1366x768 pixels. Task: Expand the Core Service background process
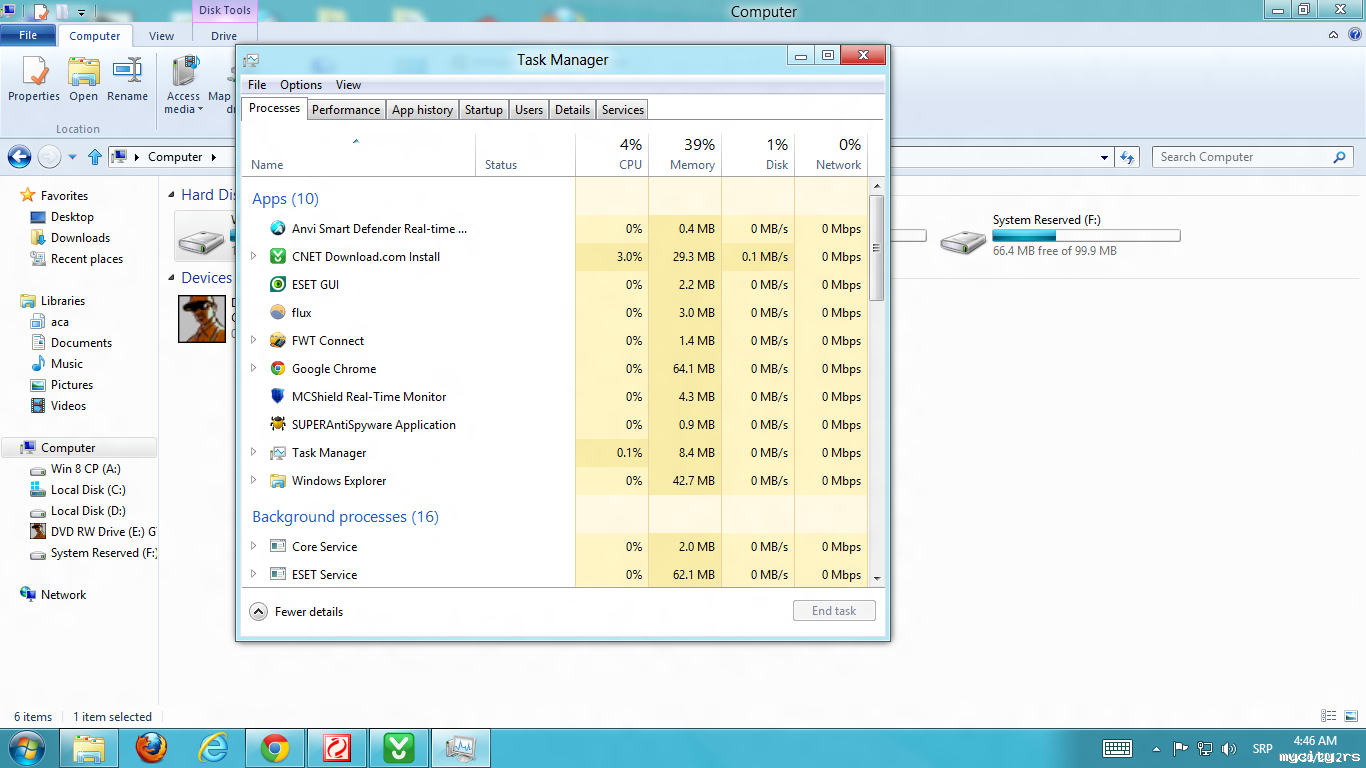click(254, 547)
